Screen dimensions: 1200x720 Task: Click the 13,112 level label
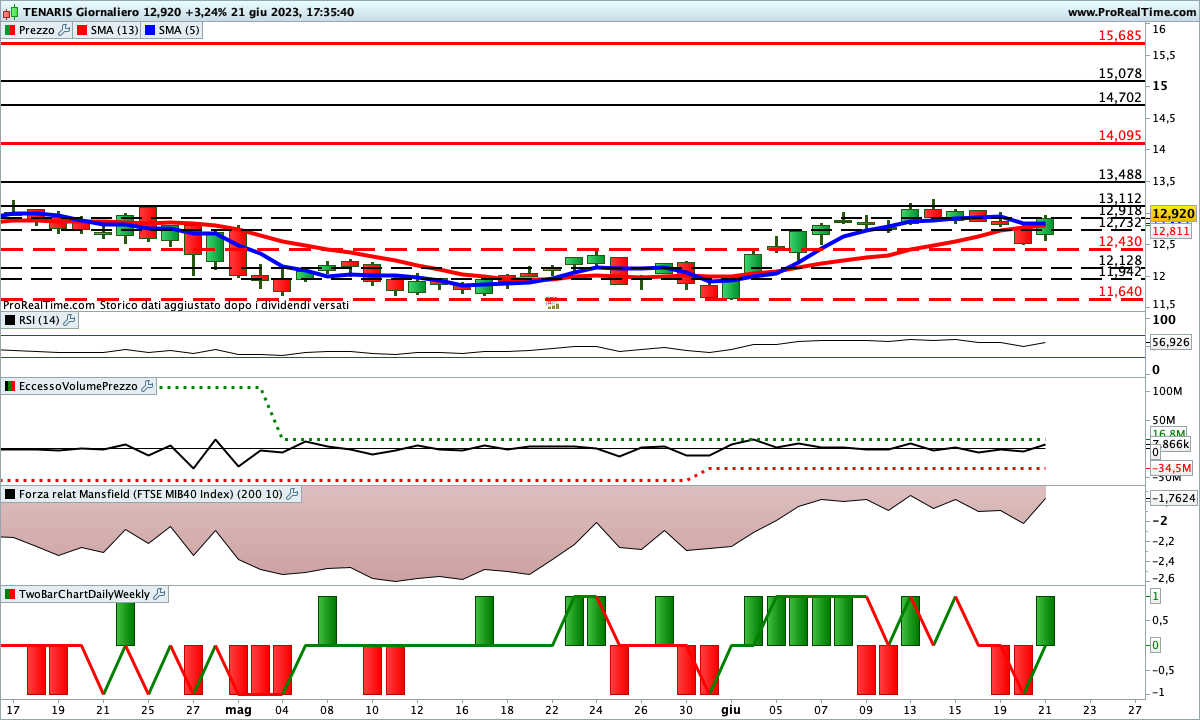coord(1120,198)
